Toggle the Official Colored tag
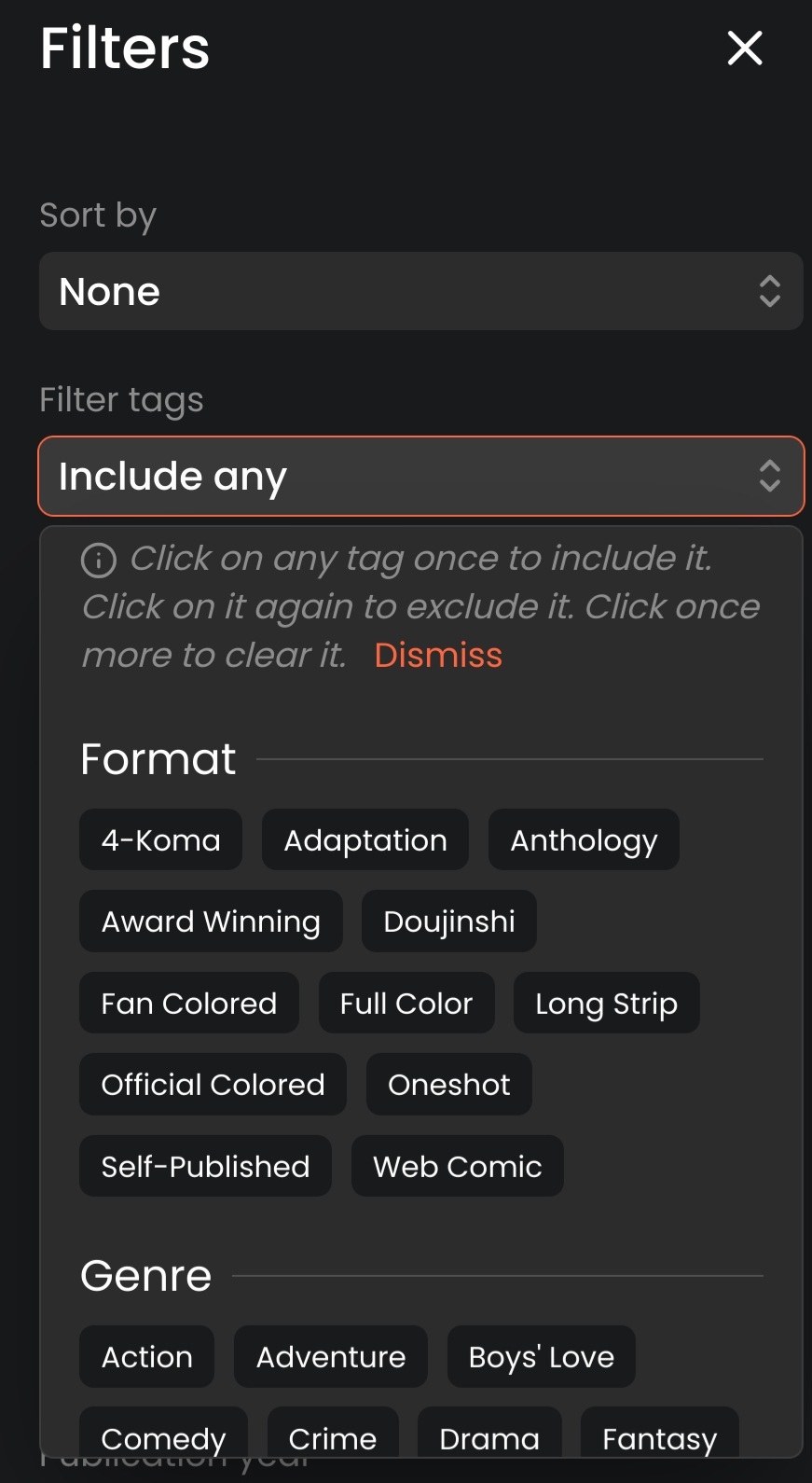Screen dimensions: 812x1483 pos(213,1085)
